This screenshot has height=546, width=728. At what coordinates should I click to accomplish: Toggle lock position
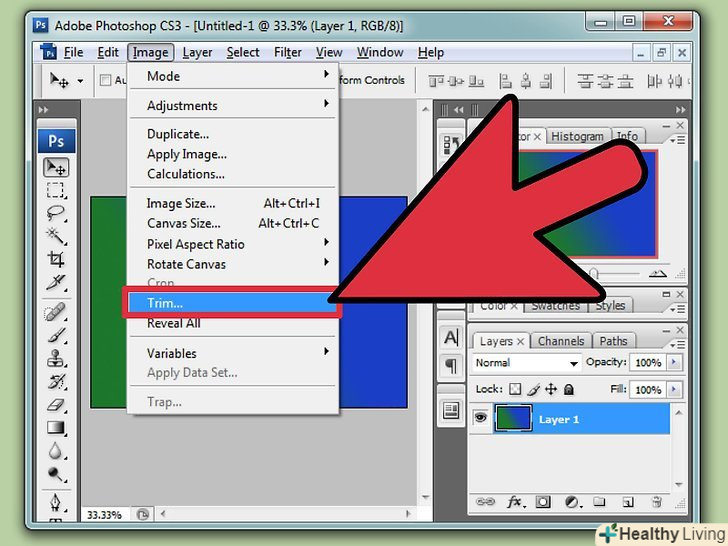coord(551,389)
